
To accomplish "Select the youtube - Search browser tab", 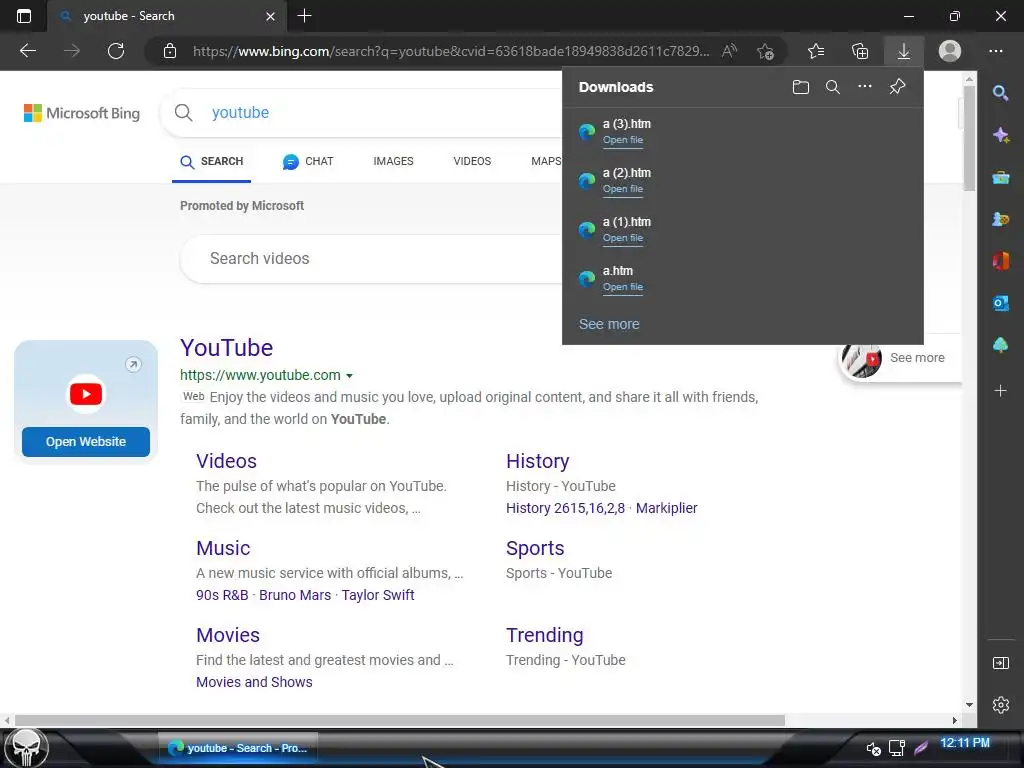I will (x=167, y=16).
